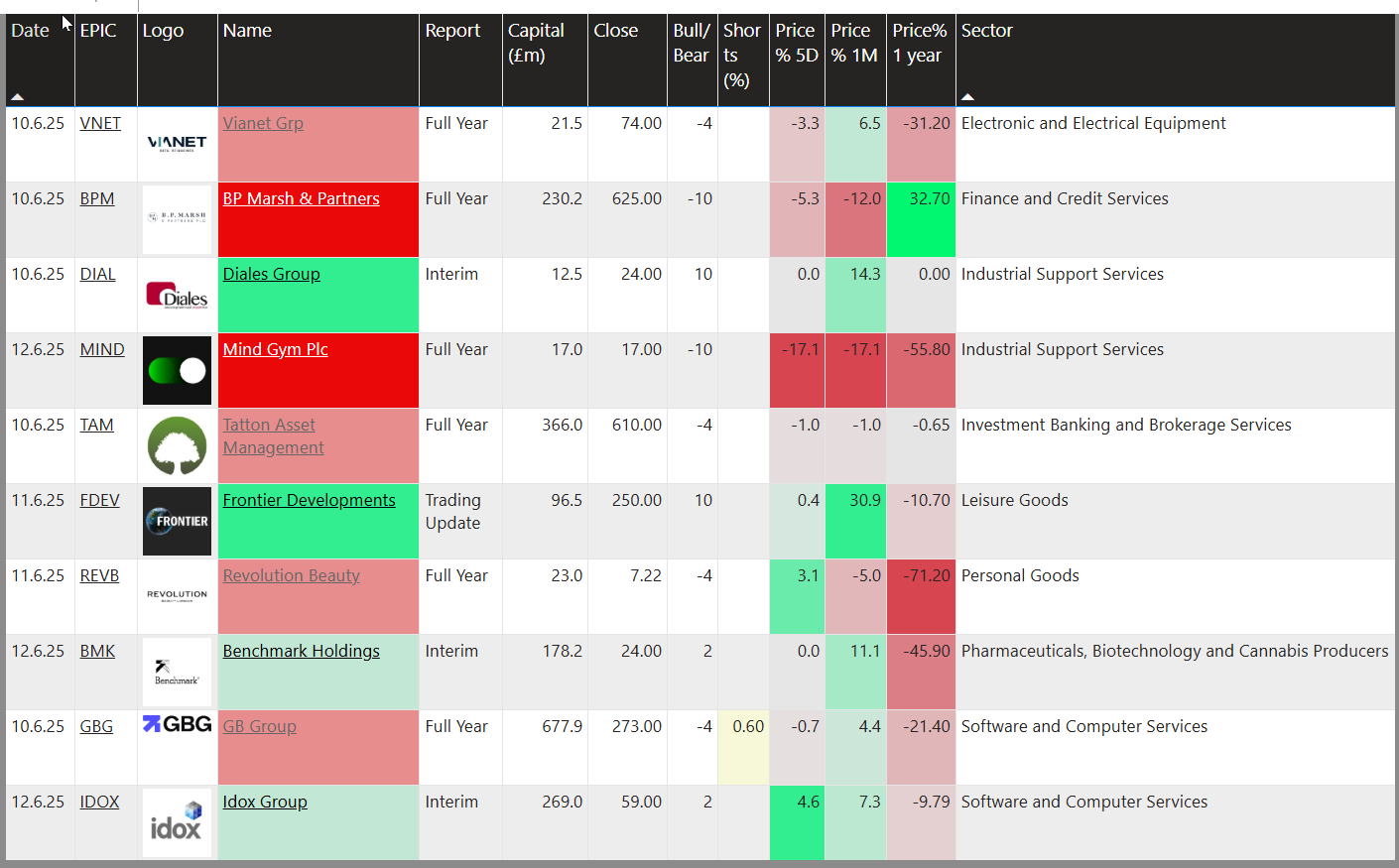The width and height of the screenshot is (1399, 868).
Task: Open the REVB ticker link
Action: (99, 575)
